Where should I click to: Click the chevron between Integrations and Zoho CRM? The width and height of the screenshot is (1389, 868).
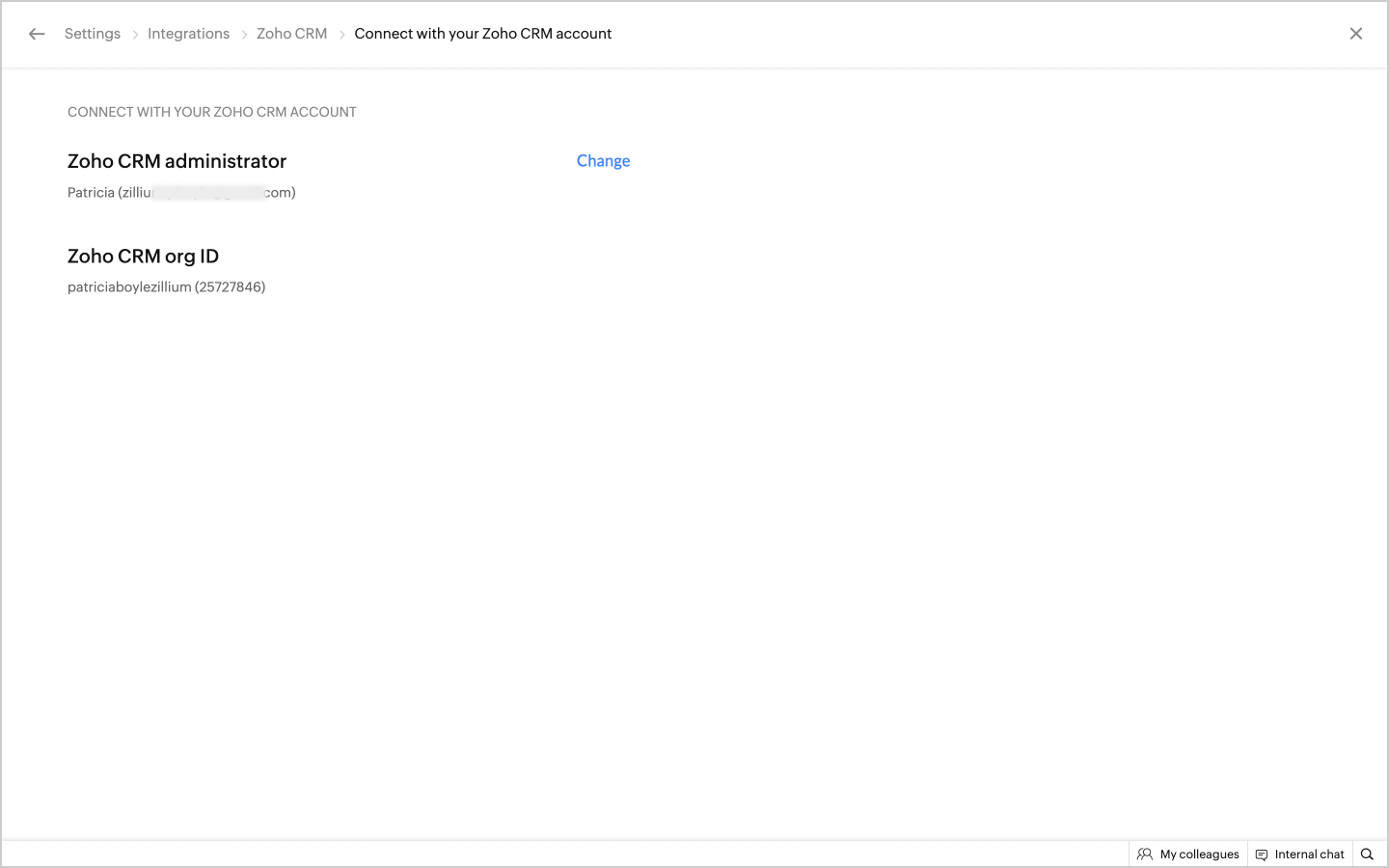[244, 35]
